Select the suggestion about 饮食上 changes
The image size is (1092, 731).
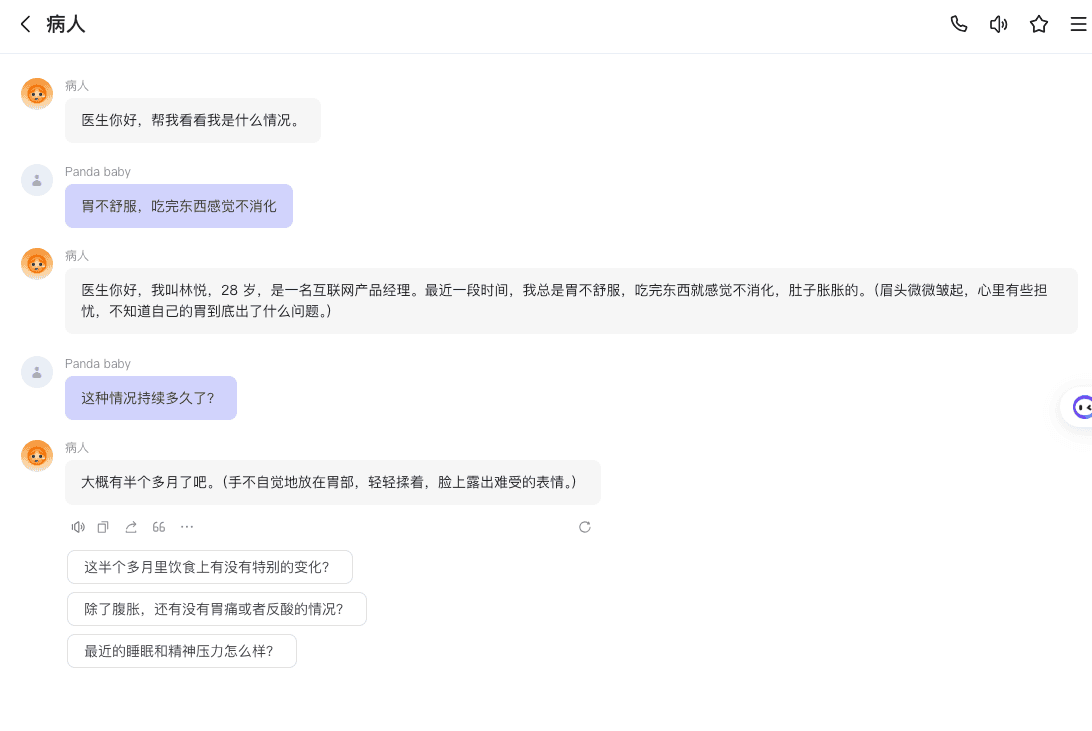click(209, 567)
